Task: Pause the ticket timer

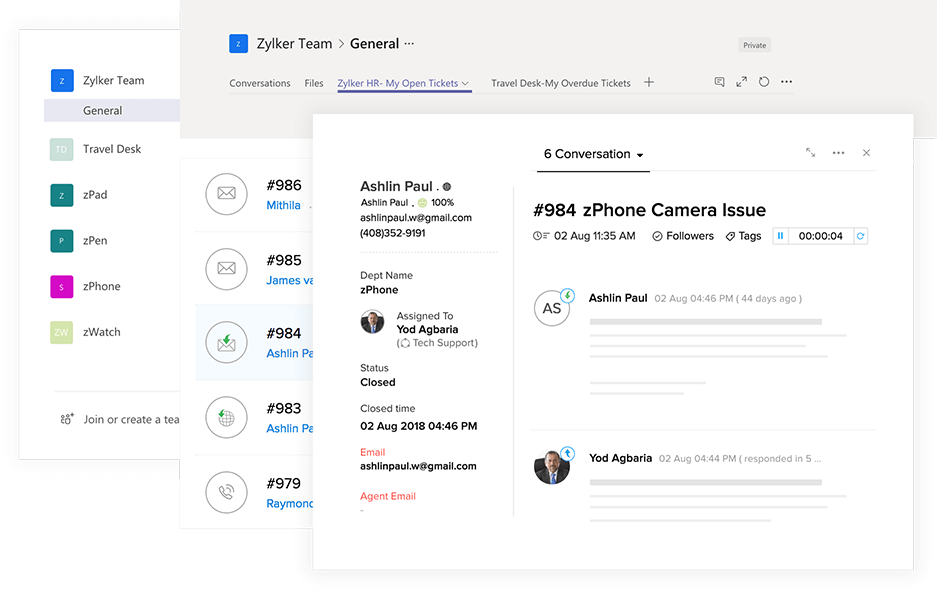Action: 780,236
